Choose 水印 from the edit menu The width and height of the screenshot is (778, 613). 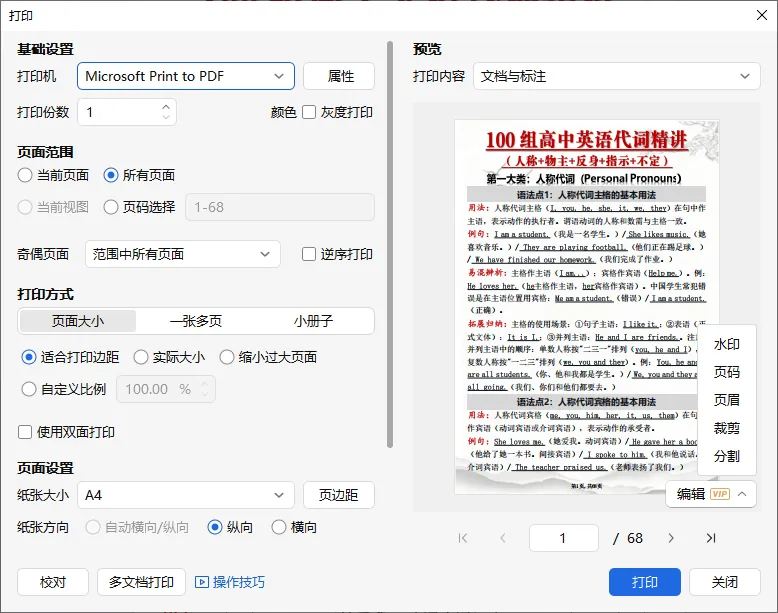(x=726, y=344)
